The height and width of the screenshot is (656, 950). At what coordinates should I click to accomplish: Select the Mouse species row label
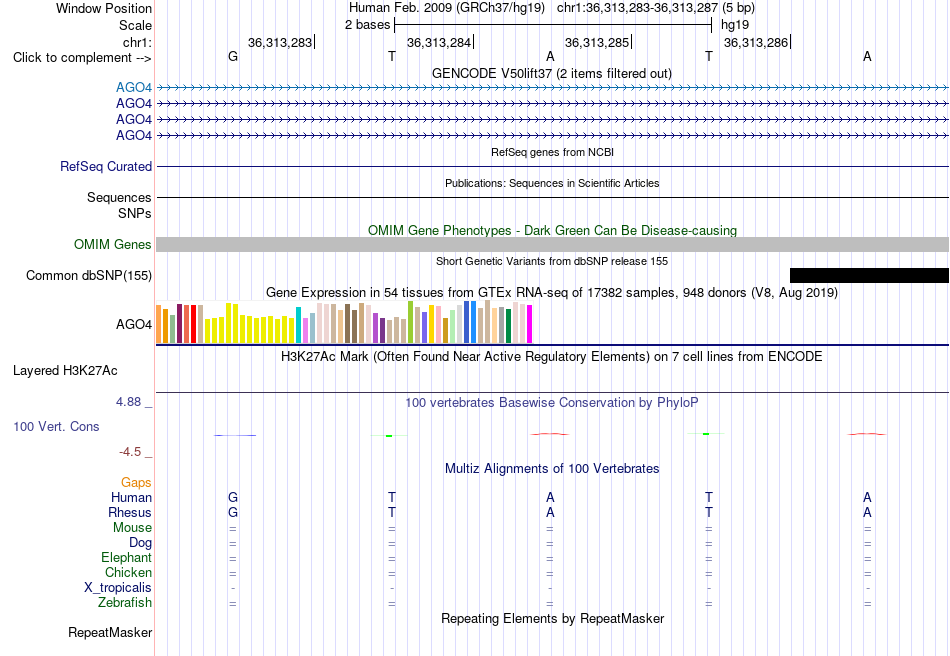coord(132,528)
